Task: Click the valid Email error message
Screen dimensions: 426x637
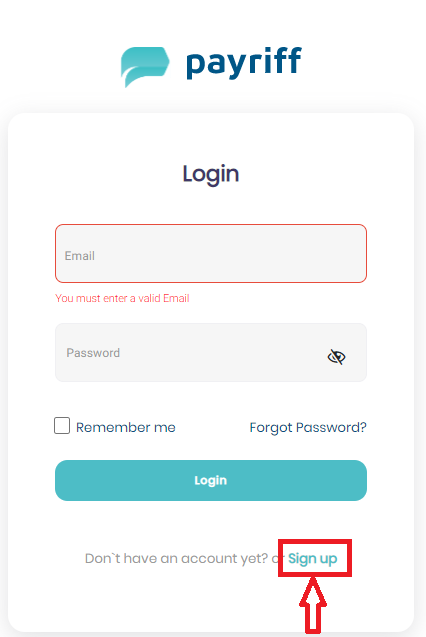Action: point(122,298)
